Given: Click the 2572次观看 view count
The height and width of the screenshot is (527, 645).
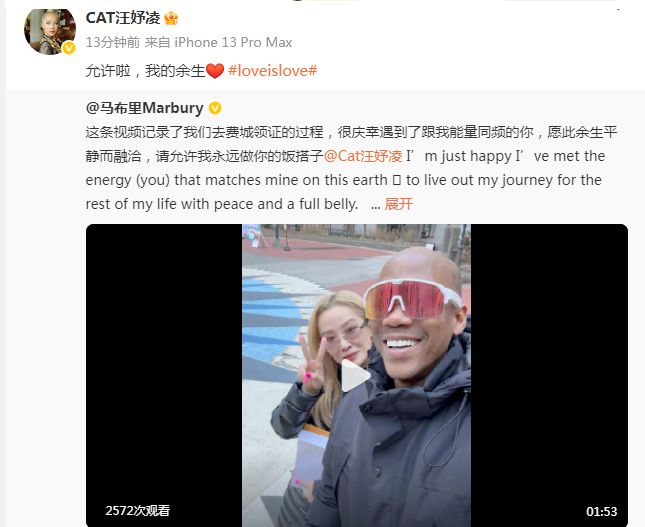Looking at the screenshot, I should point(137,511).
